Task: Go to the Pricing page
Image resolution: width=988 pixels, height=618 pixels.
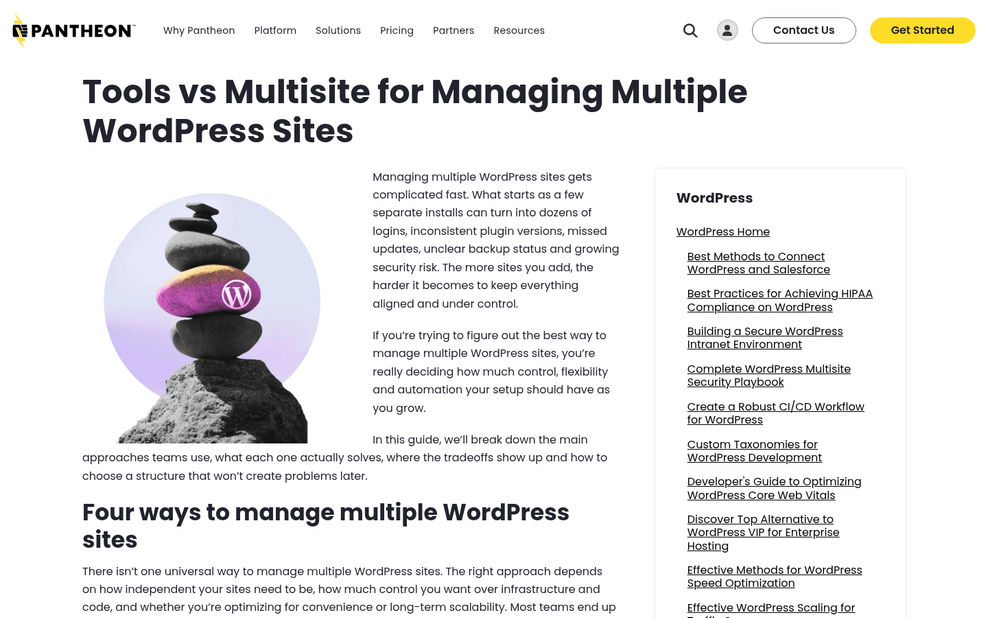Action: 396,30
